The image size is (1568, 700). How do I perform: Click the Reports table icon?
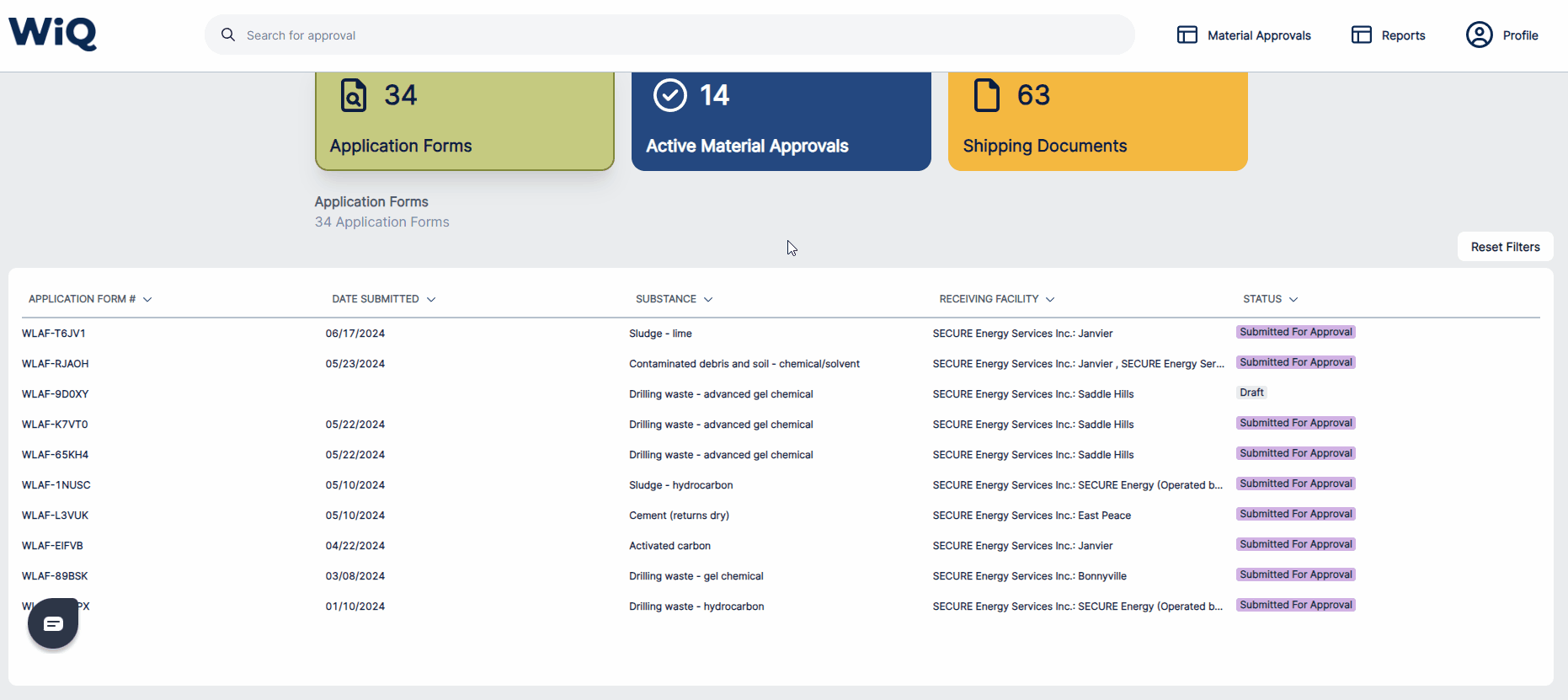point(1362,35)
